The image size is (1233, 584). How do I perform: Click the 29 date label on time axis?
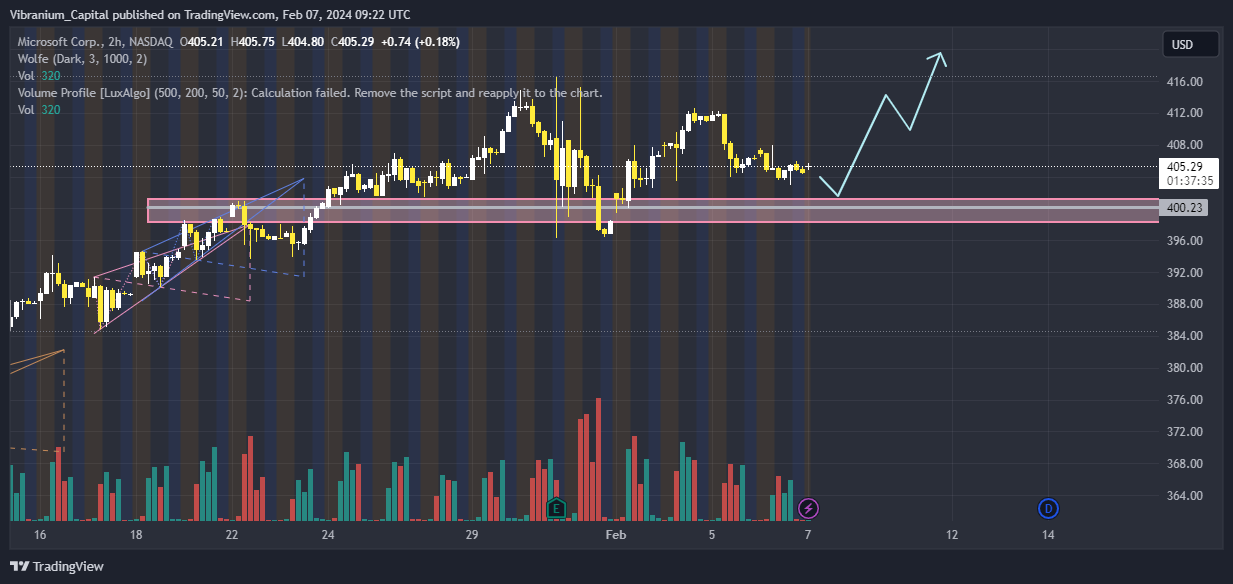pos(472,535)
